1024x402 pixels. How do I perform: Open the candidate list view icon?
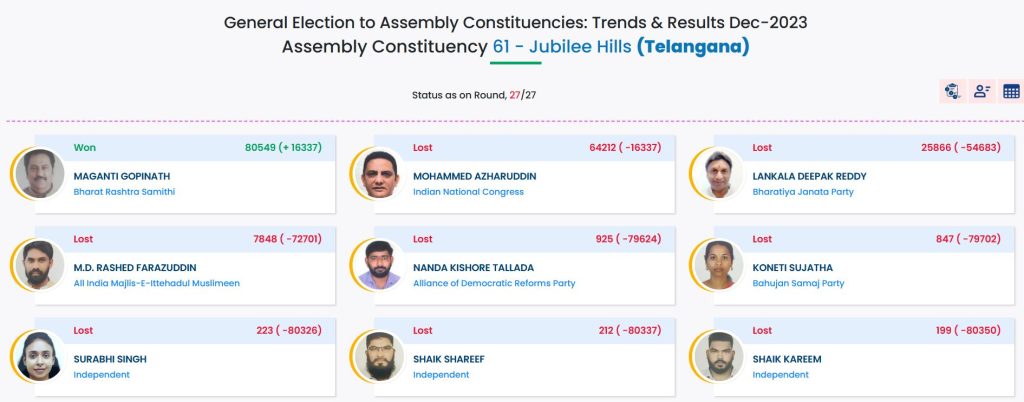tap(982, 91)
